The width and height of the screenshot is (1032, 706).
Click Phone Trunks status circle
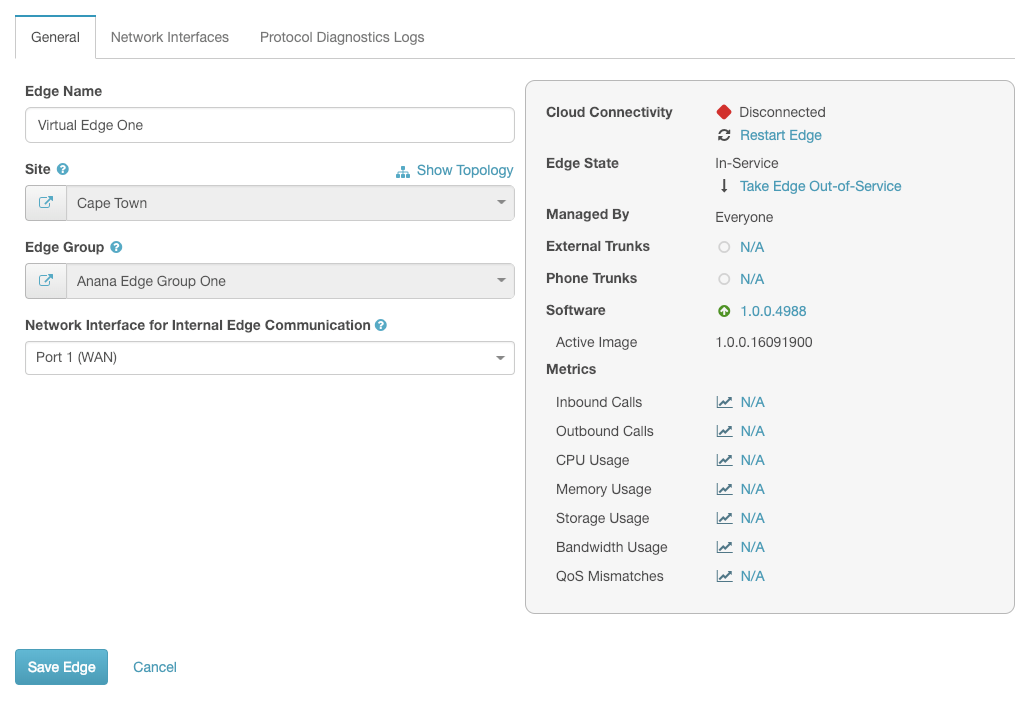(x=724, y=279)
